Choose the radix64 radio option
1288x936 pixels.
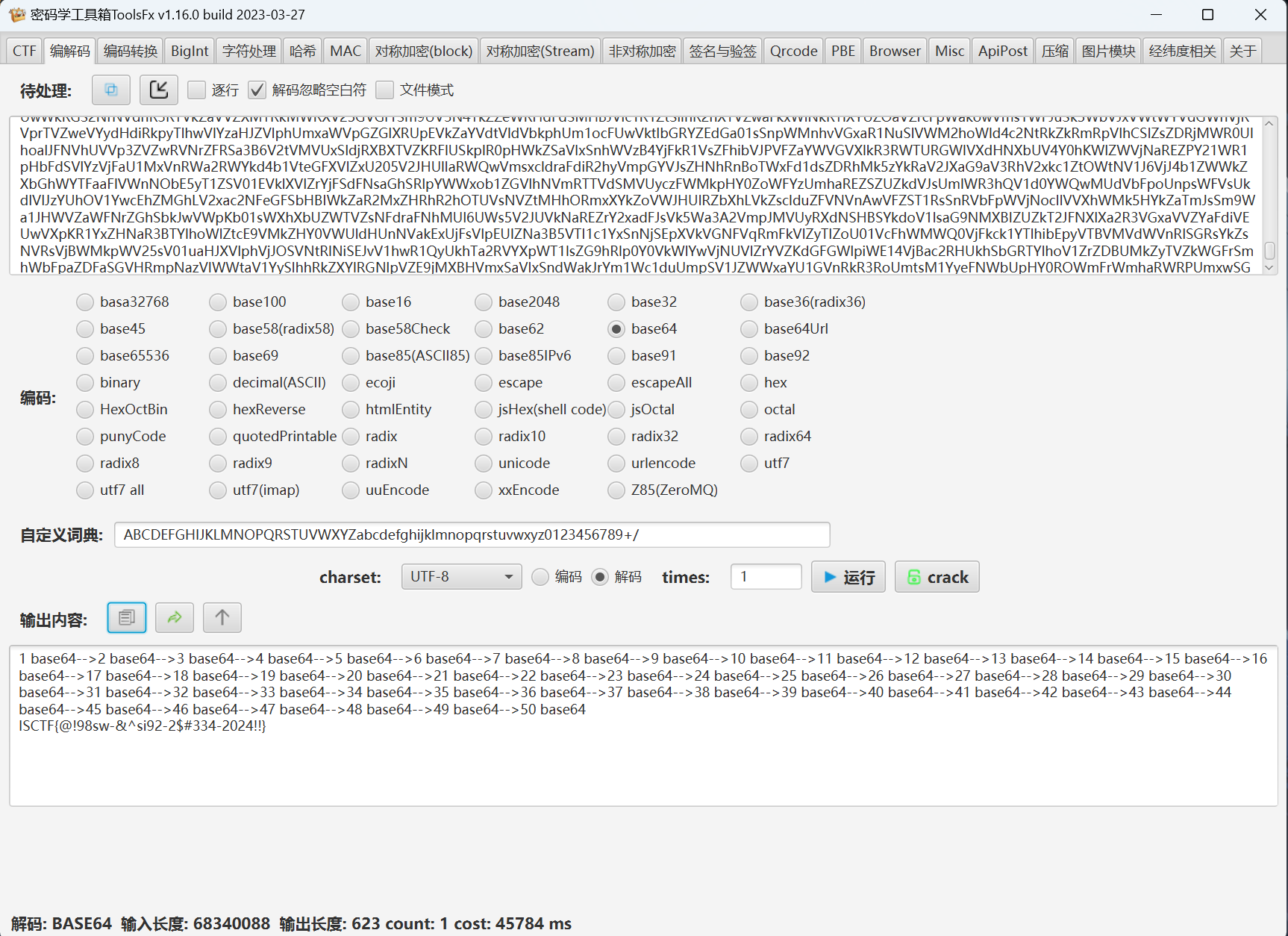(749, 436)
